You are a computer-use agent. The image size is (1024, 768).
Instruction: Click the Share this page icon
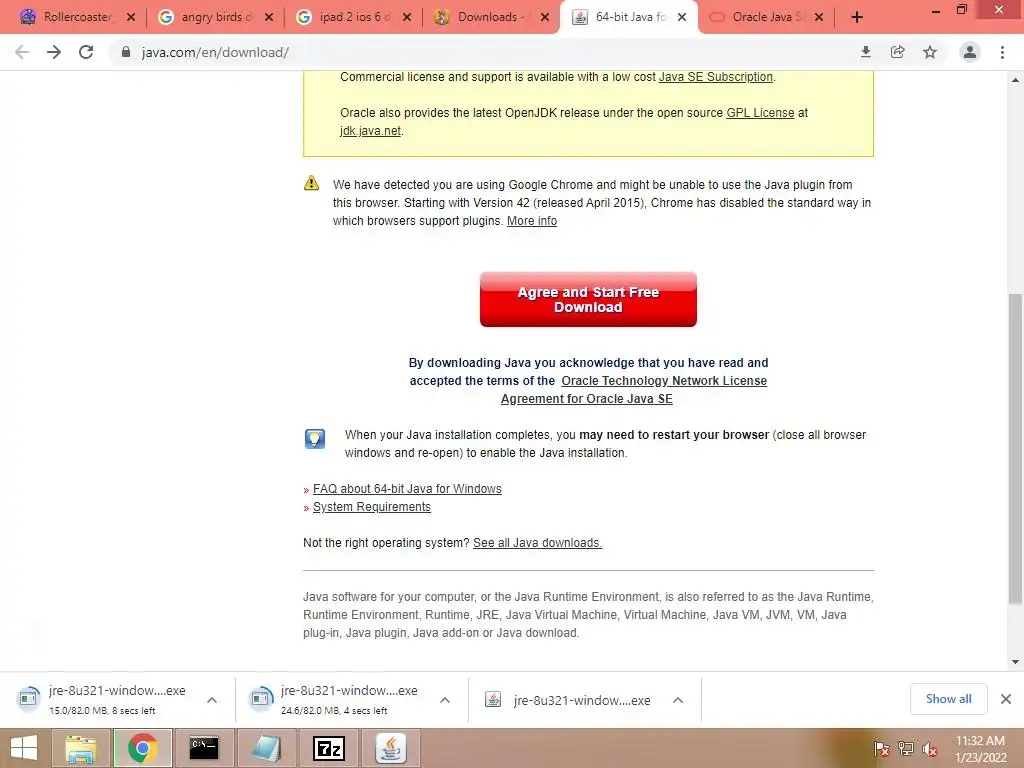click(898, 52)
